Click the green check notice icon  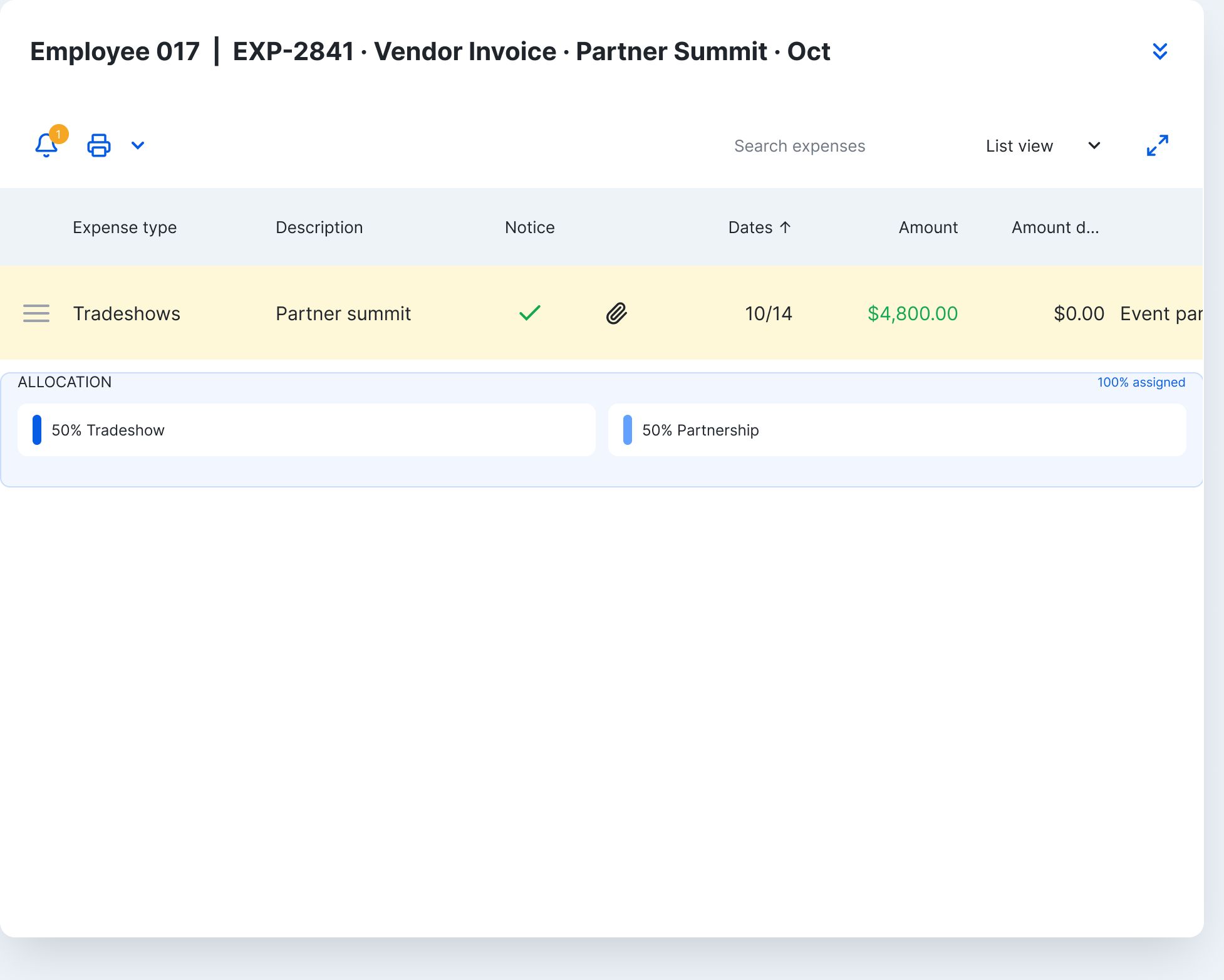[530, 313]
